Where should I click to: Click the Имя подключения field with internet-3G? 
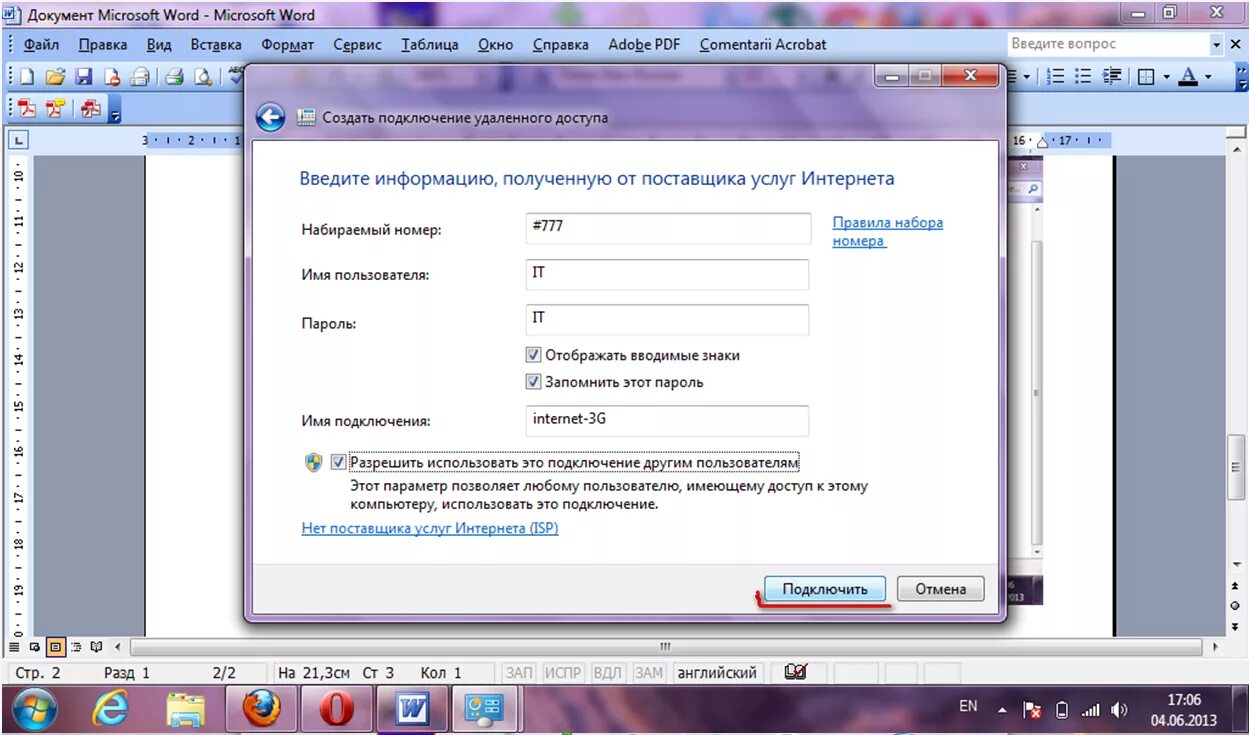(x=667, y=421)
